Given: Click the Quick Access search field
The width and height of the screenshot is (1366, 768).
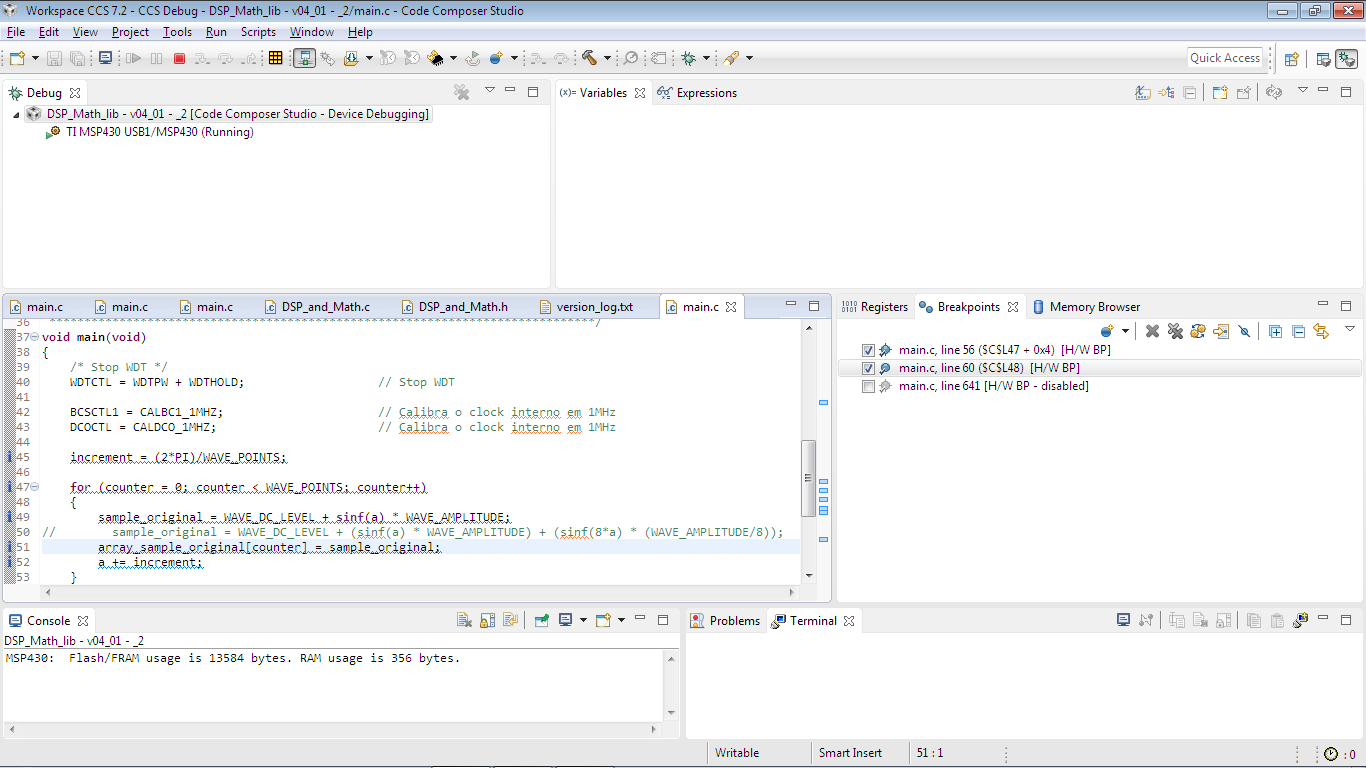Looking at the screenshot, I should click(1225, 58).
